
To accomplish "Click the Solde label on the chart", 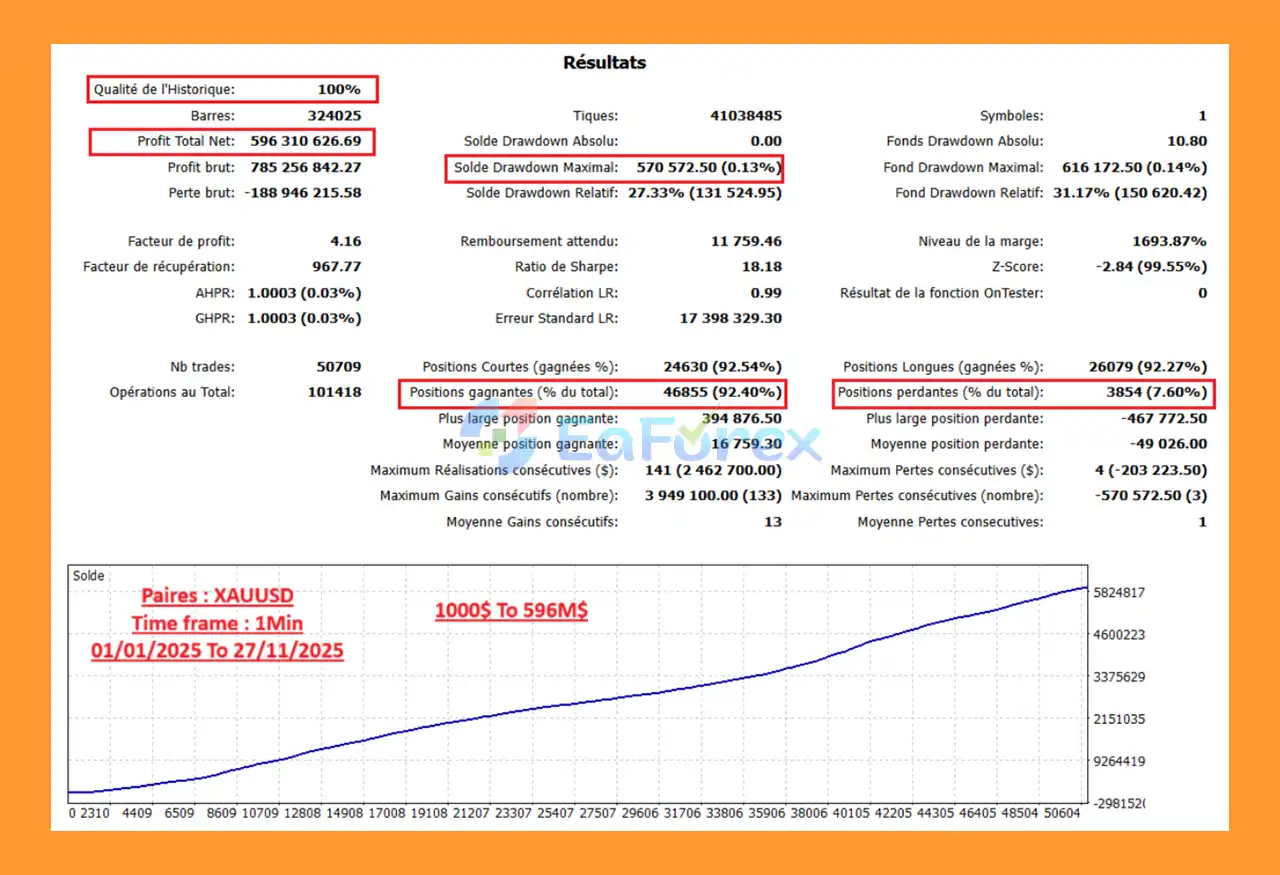I will [x=88, y=577].
